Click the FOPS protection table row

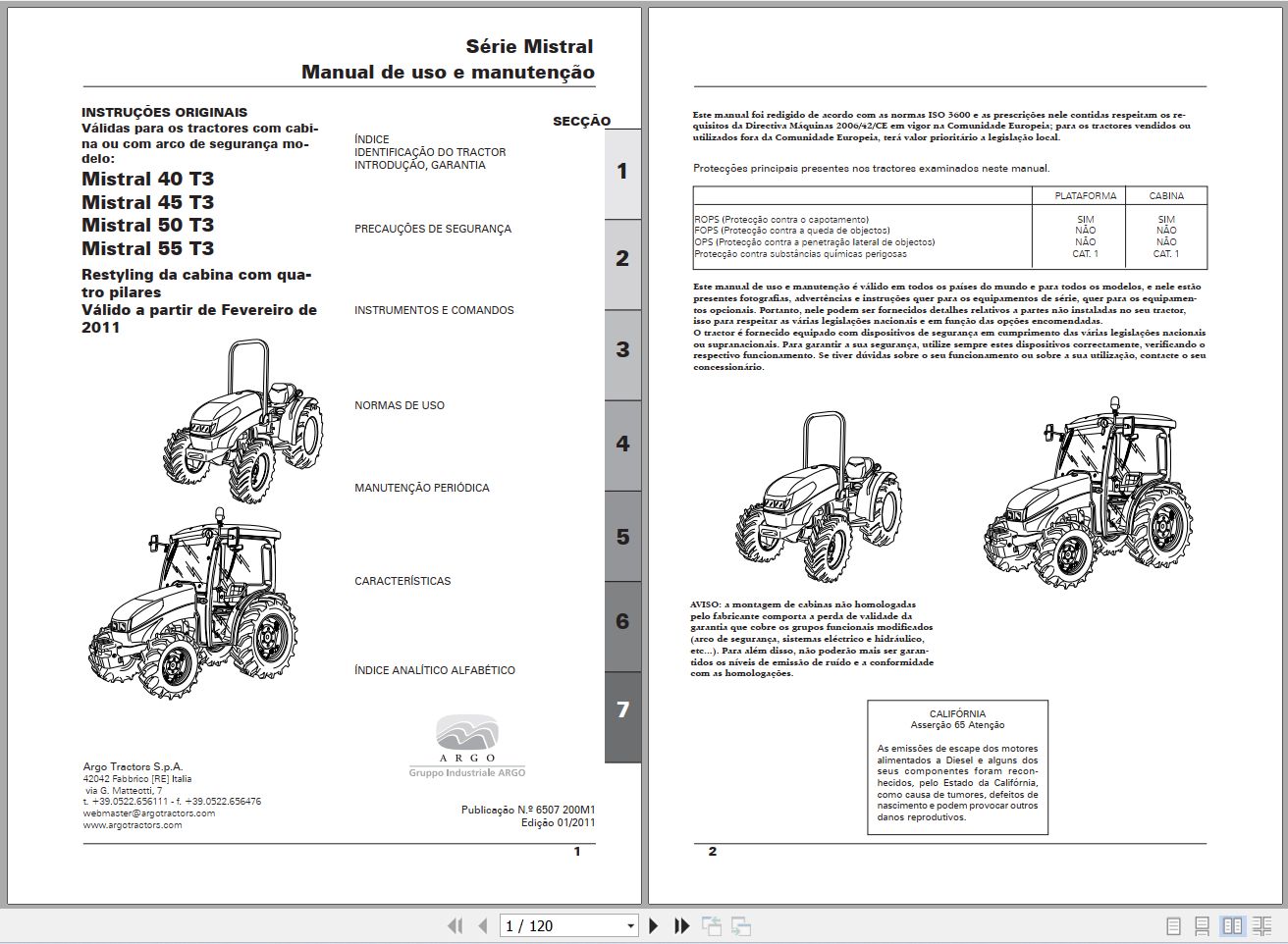click(x=949, y=231)
